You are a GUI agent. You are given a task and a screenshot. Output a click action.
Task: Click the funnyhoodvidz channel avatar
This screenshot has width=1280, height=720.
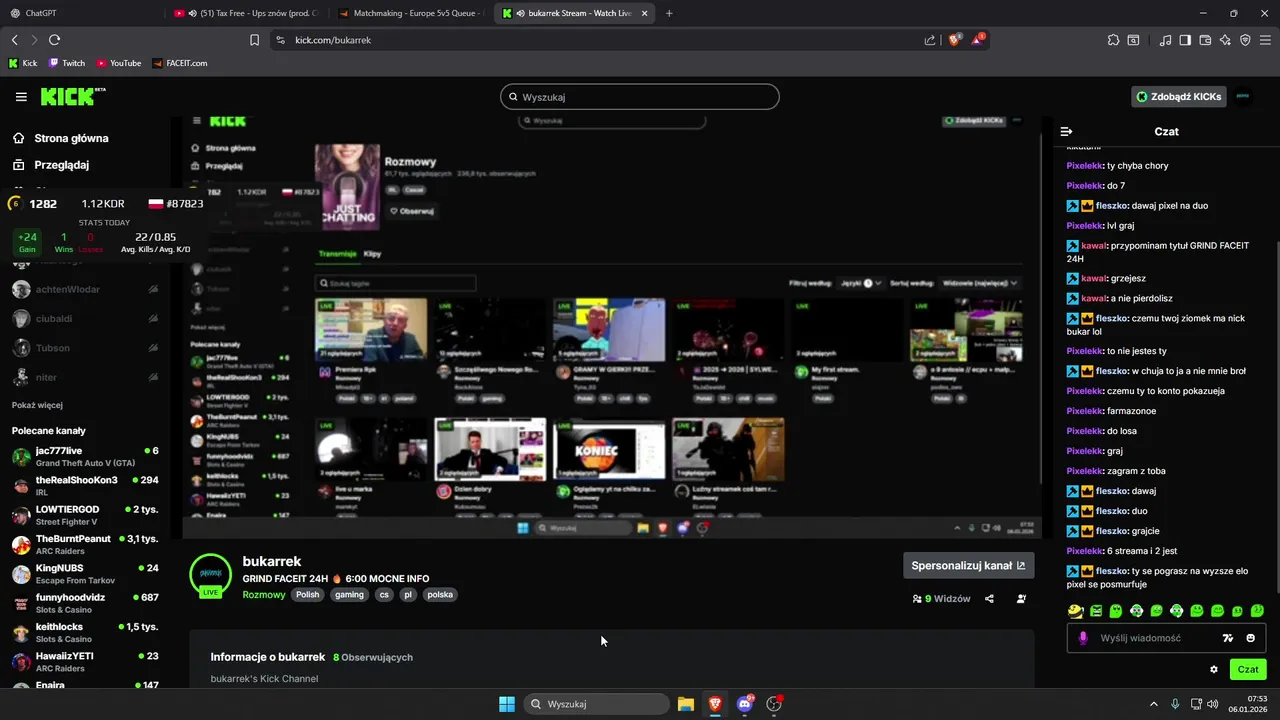(21, 604)
